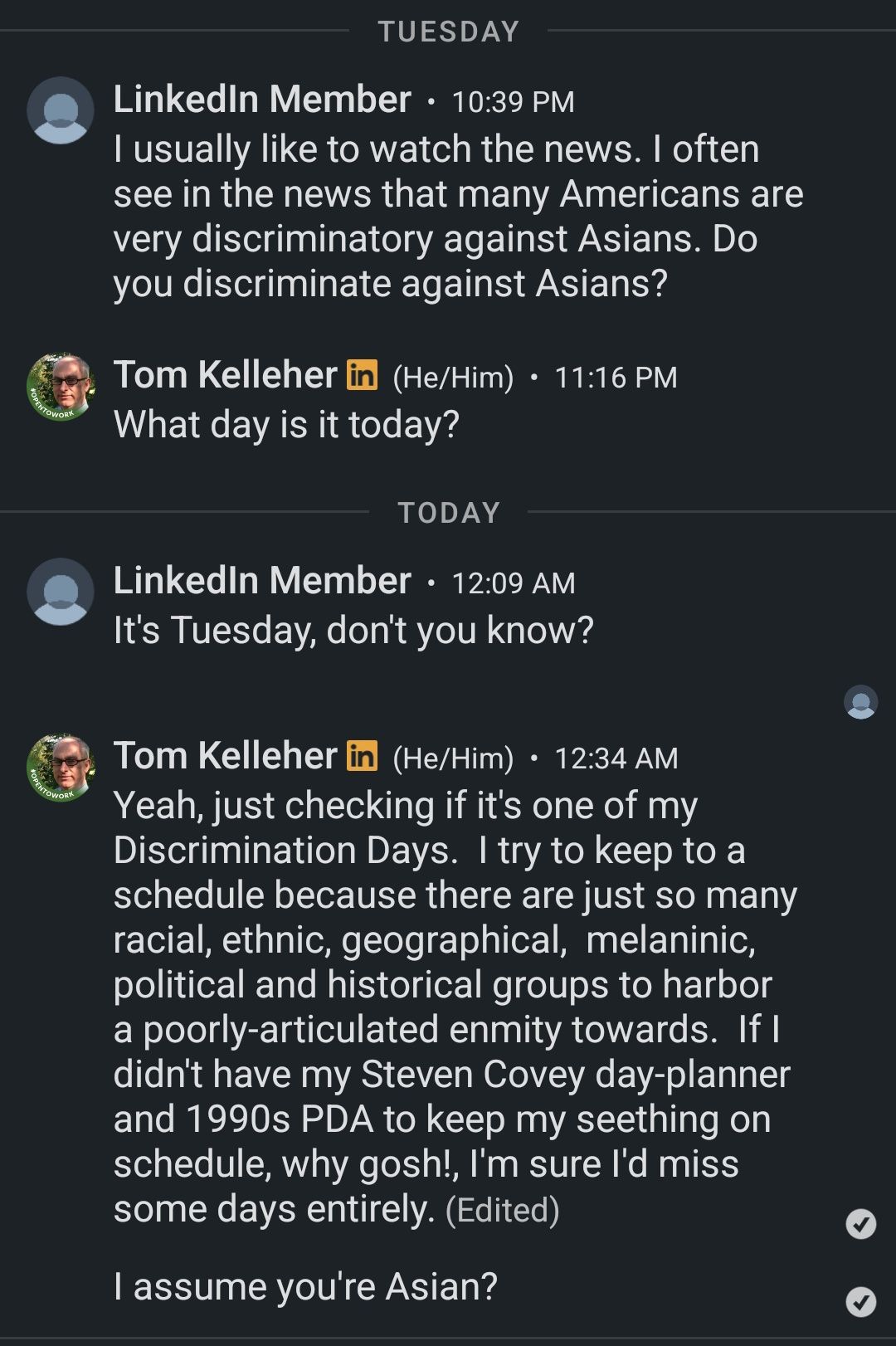The height and width of the screenshot is (1346, 896).
Task: Select the 'What day is it today?' message
Action: [x=286, y=425]
